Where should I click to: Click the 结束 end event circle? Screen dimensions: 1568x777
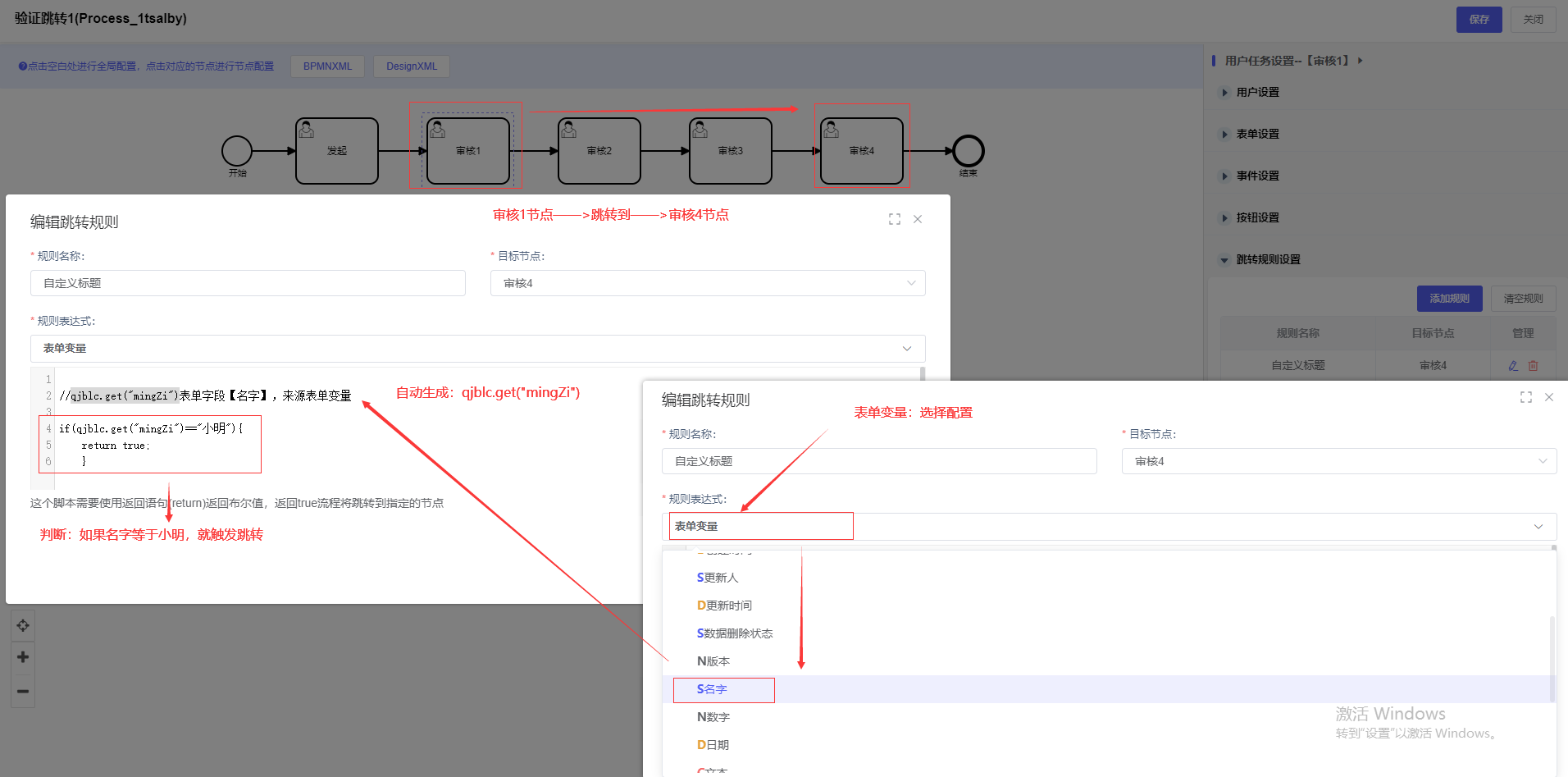coord(968,151)
